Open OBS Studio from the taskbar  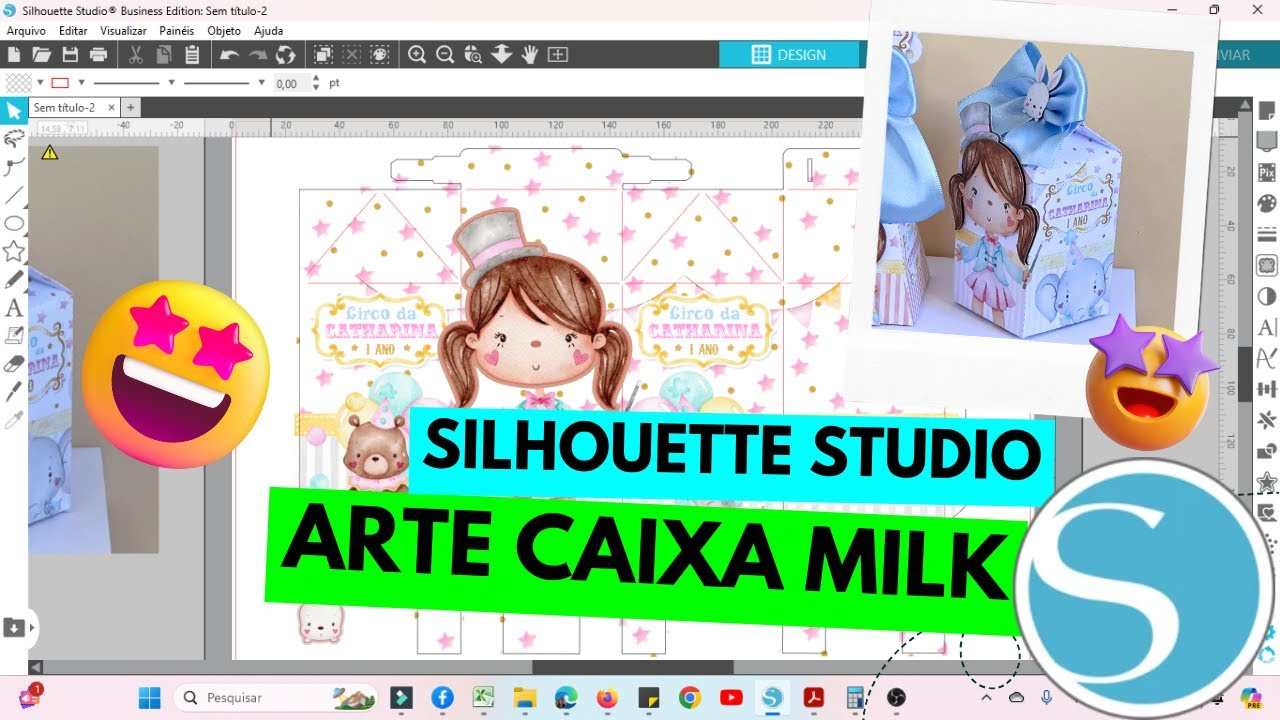click(x=896, y=697)
